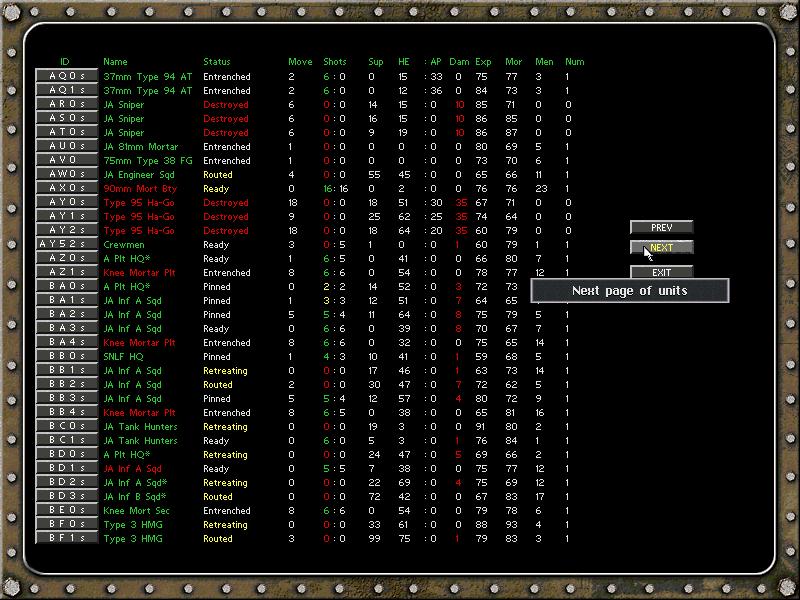This screenshot has width=800, height=600.
Task: Click the name '90mm Mort Bty'
Action: coord(140,189)
